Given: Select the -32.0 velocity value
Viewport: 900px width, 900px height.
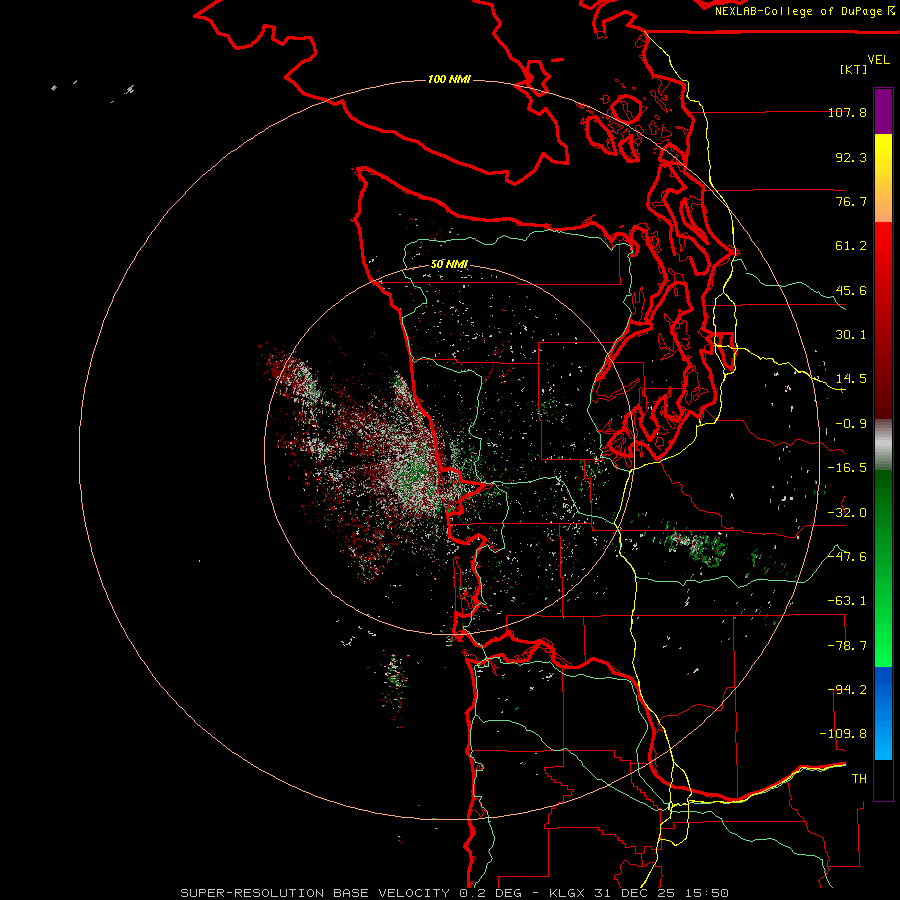Looking at the screenshot, I should tap(847, 513).
